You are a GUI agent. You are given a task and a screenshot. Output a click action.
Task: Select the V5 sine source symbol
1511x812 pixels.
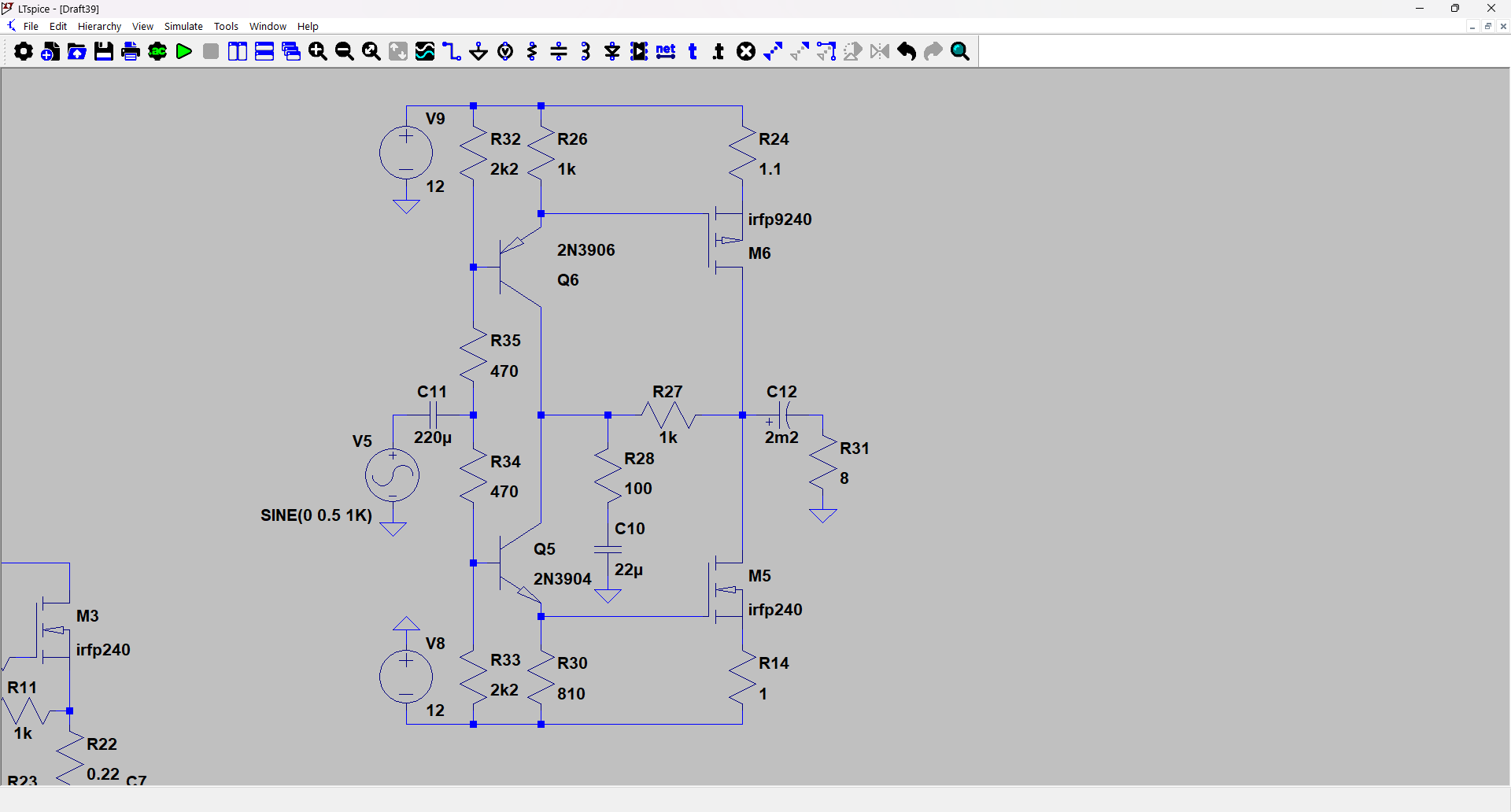(393, 475)
